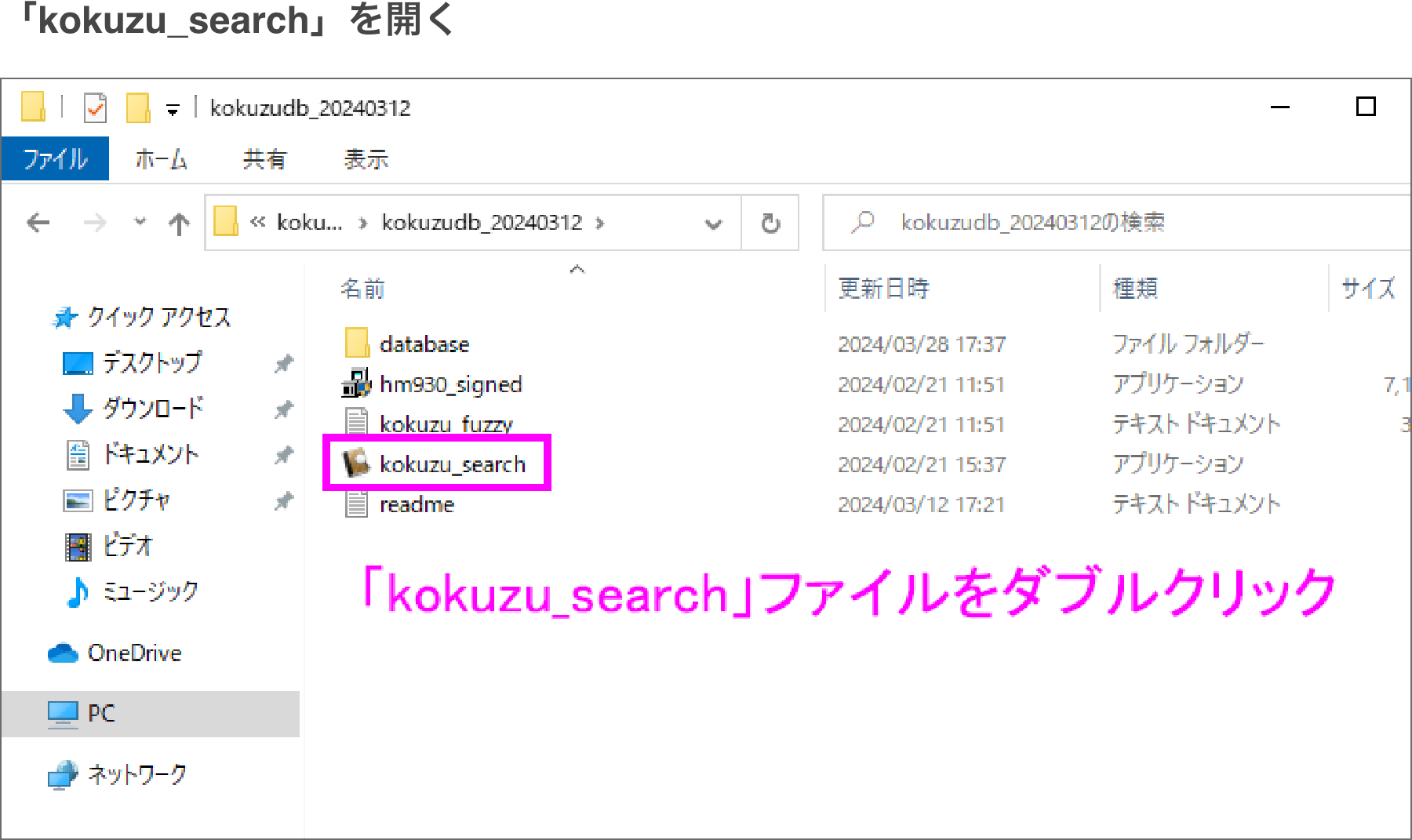
Task: Sort by the 名前 column header
Action: click(362, 289)
